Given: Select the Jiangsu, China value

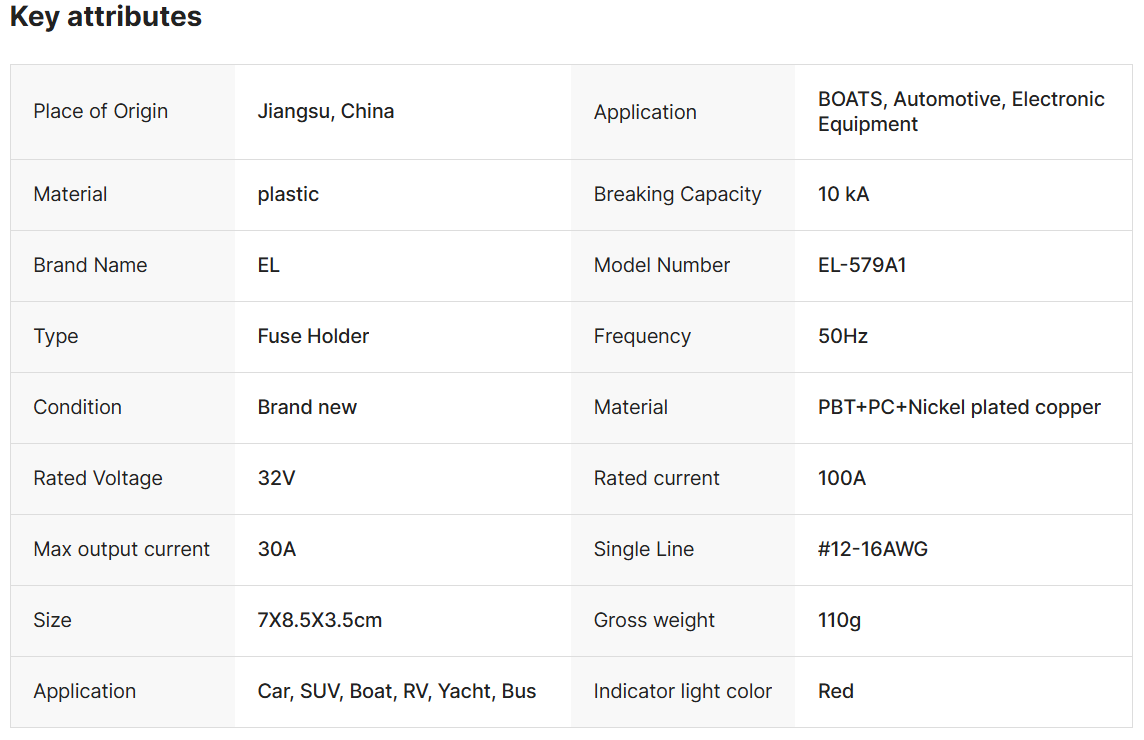Looking at the screenshot, I should pyautogui.click(x=325, y=111).
